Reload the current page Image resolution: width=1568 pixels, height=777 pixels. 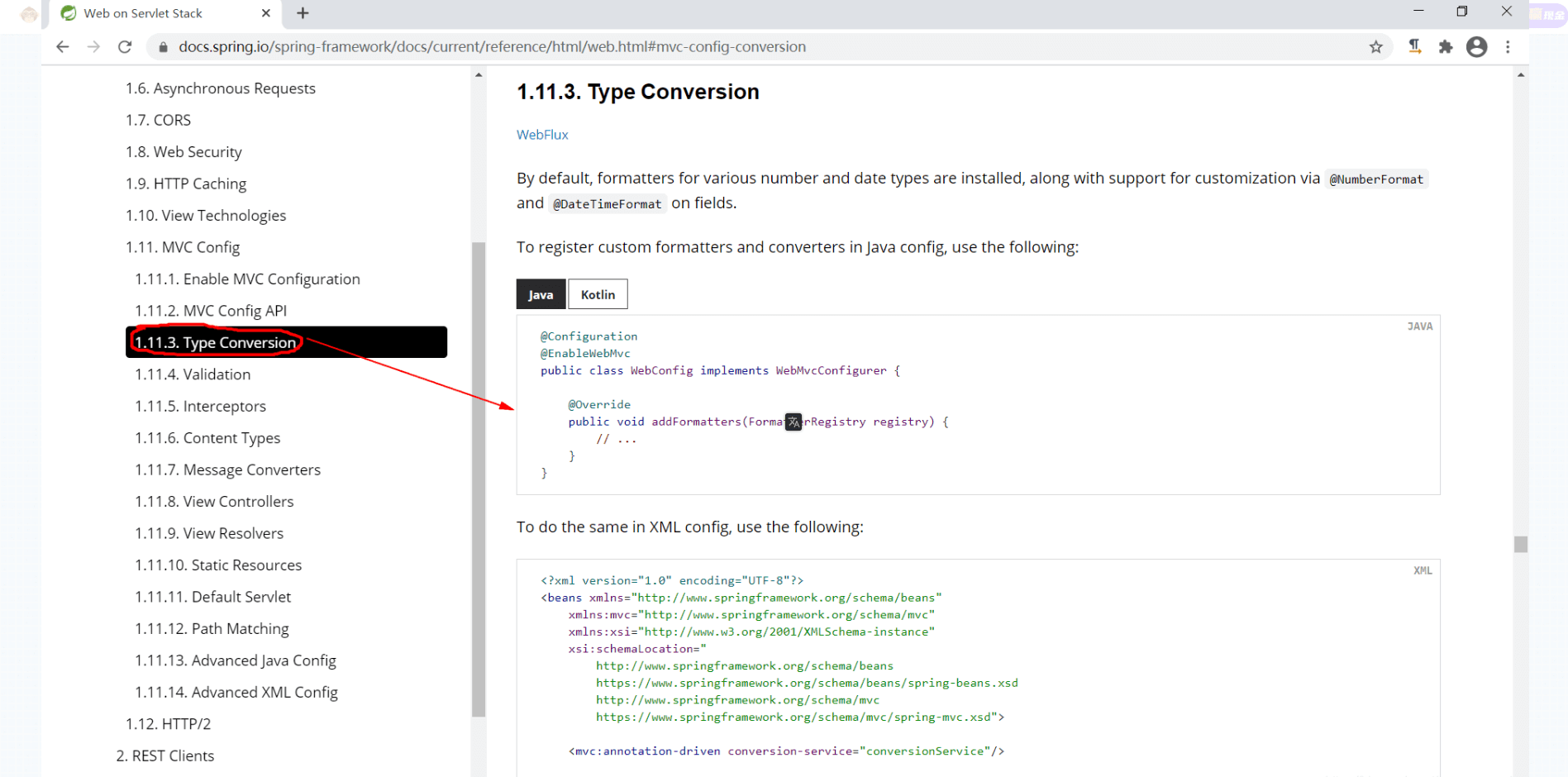pos(125,47)
